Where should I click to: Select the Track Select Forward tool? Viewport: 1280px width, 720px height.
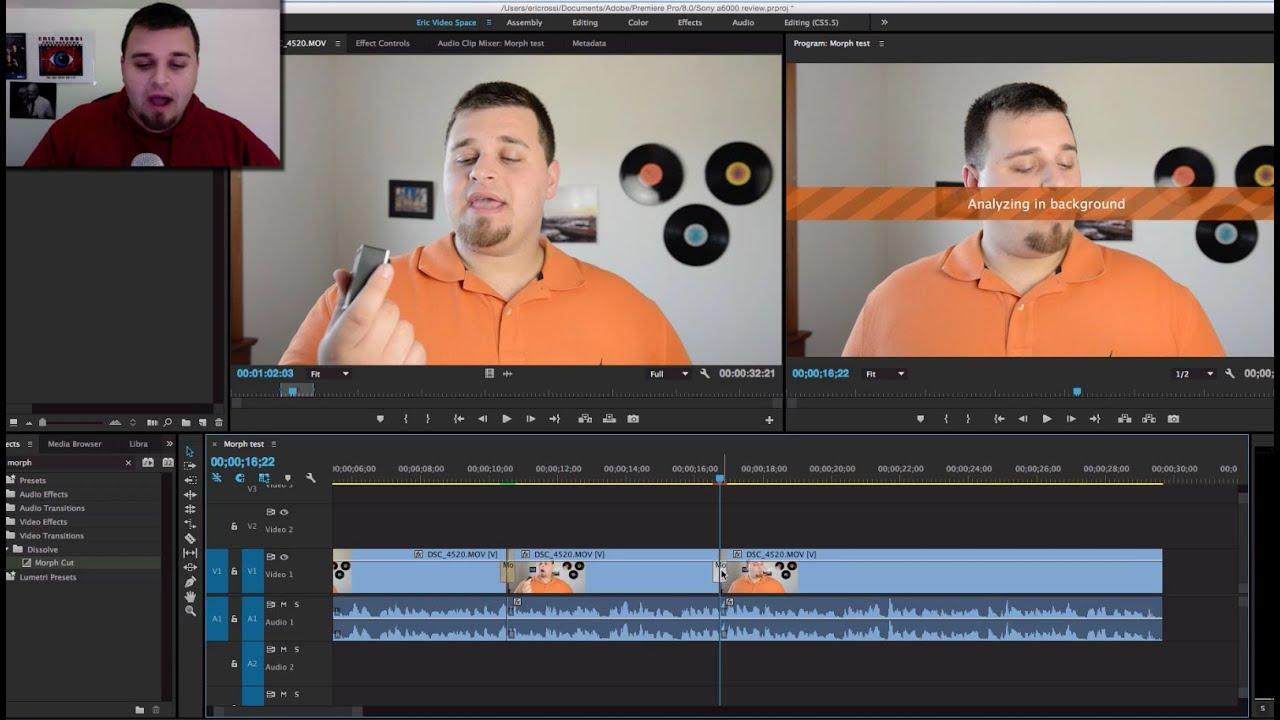[190, 466]
